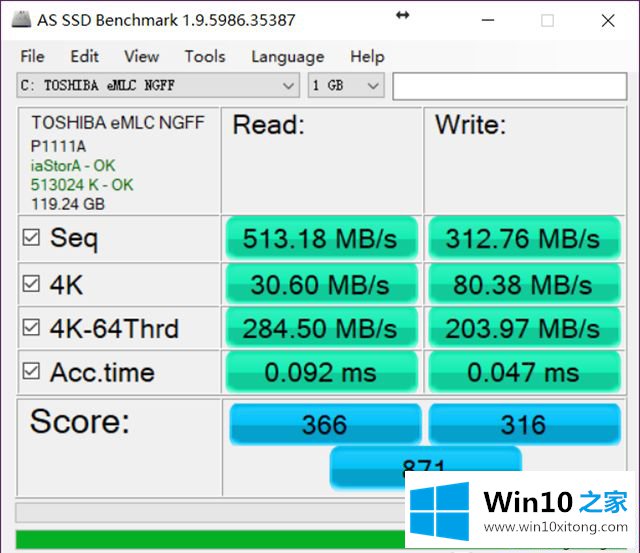Minimize the AS SSD Benchmark window
640x553 pixels.
(x=488, y=20)
